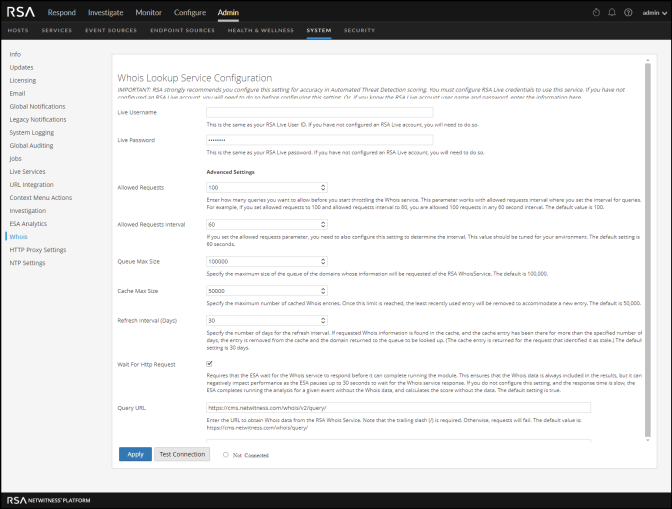This screenshot has height=509, width=672.
Task: Open the Admin menu
Action: click(228, 12)
